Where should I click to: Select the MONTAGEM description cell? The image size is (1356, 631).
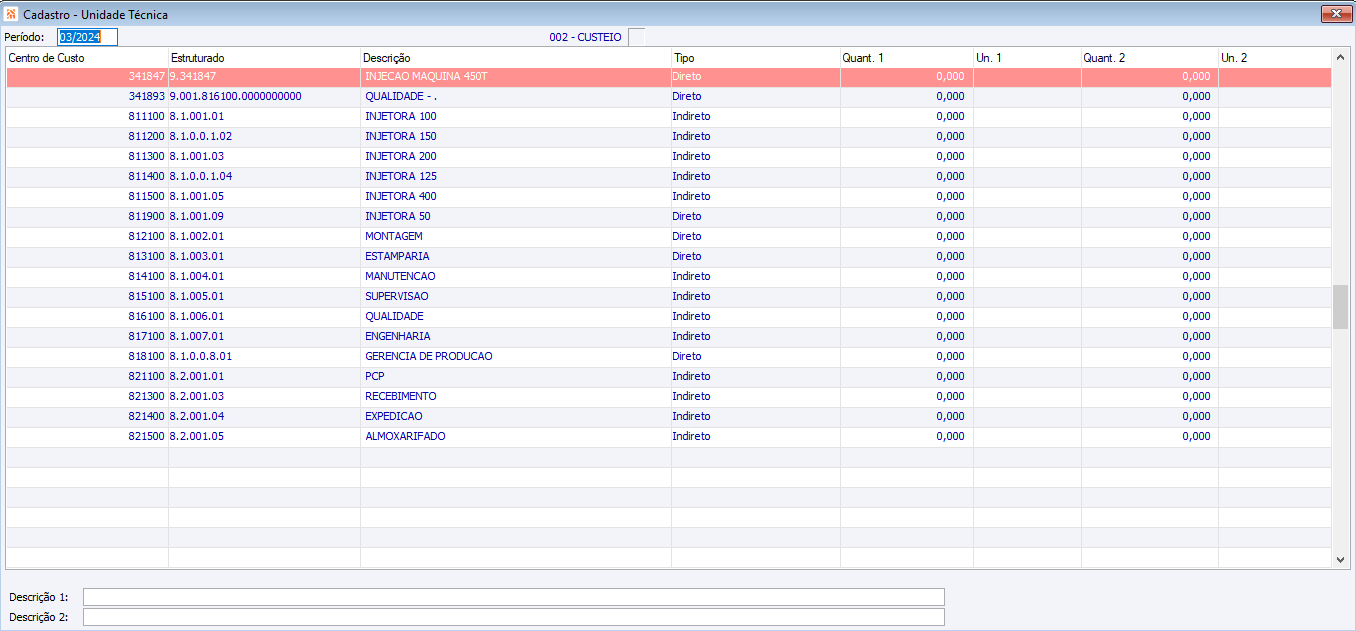516,237
